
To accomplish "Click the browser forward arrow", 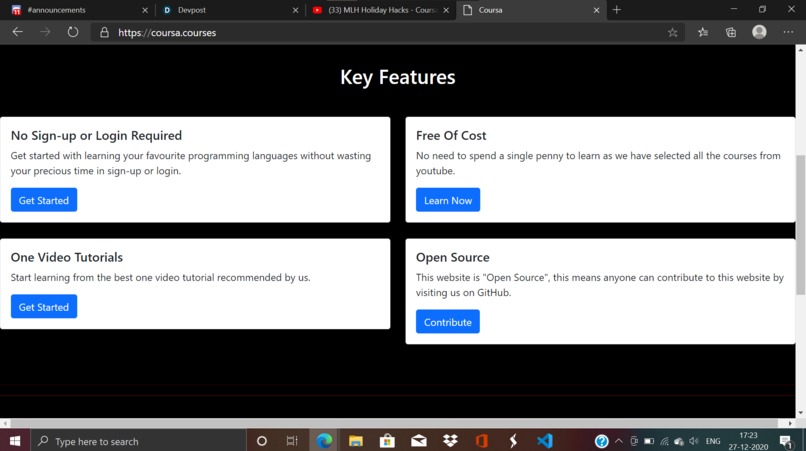I will 45,32.
